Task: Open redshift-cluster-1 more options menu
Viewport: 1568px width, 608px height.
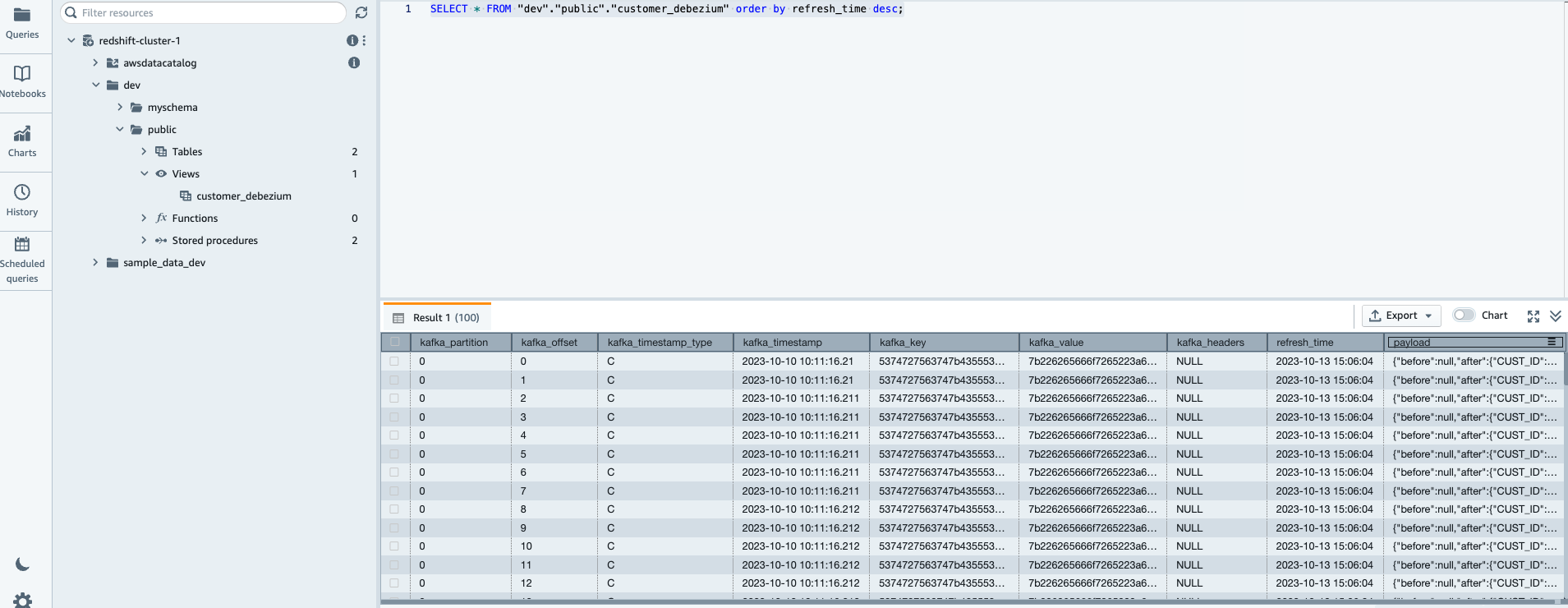Action: [x=364, y=40]
